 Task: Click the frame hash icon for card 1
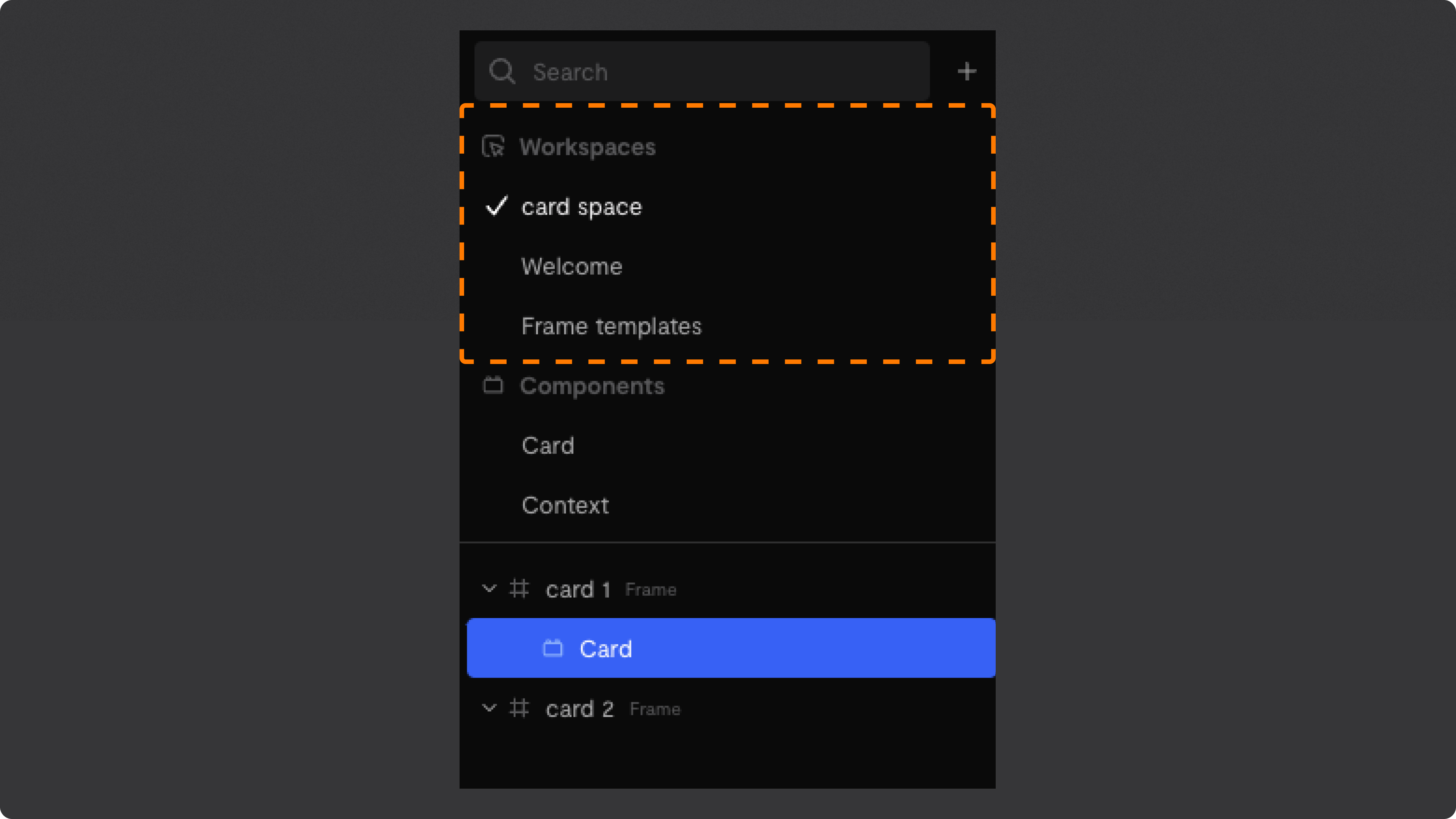click(519, 589)
